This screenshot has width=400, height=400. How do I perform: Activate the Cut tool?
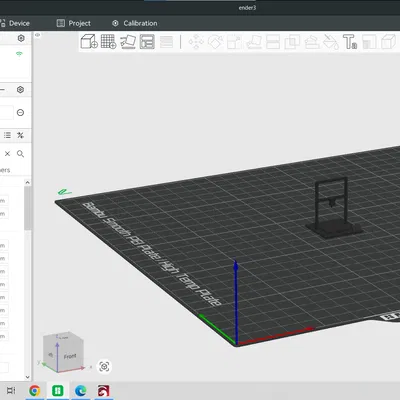point(273,42)
